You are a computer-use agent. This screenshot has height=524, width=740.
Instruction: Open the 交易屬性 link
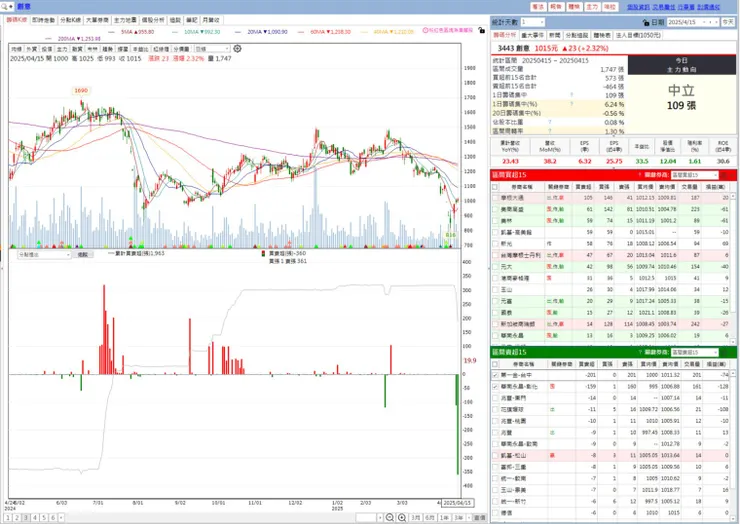click(x=664, y=7)
